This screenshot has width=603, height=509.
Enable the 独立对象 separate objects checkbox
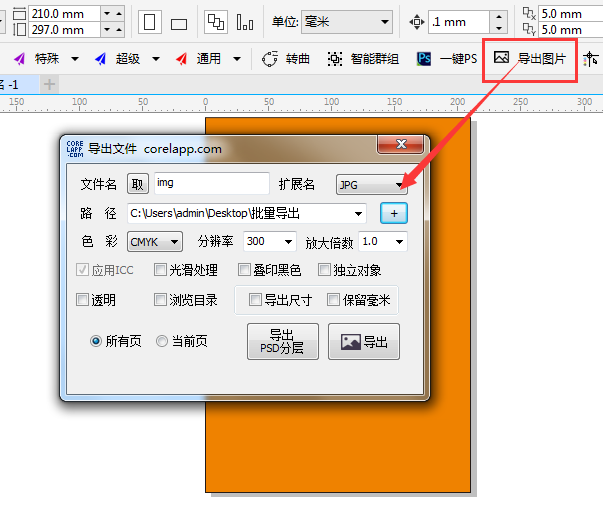pos(324,270)
